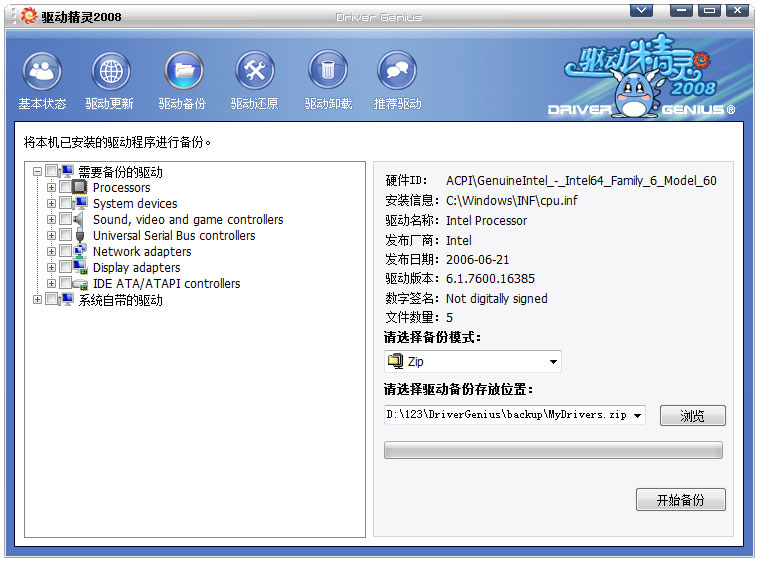Enable the 系统自带的驱动 checkbox

coord(52,300)
